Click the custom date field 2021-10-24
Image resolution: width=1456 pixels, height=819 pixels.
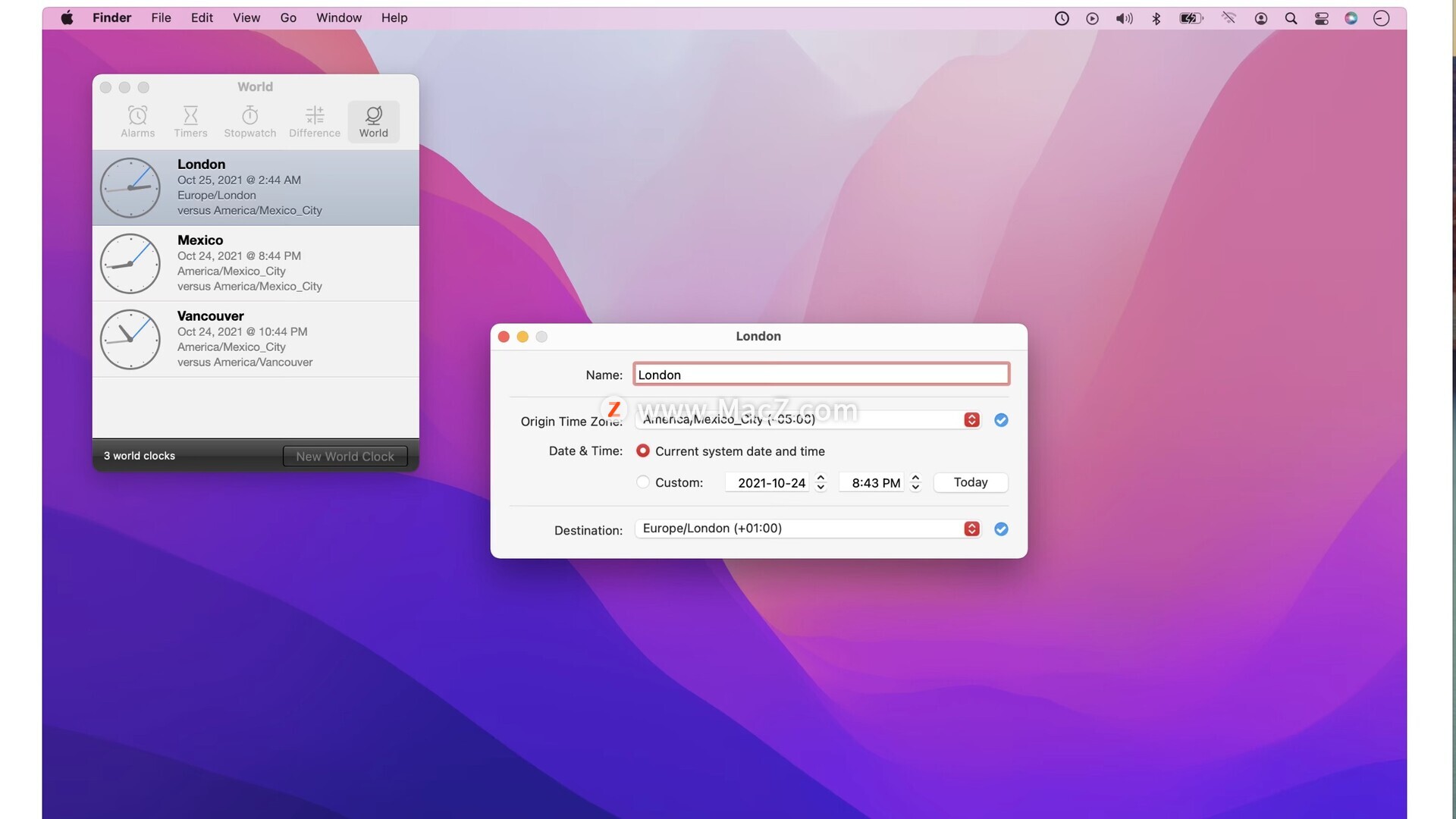768,482
